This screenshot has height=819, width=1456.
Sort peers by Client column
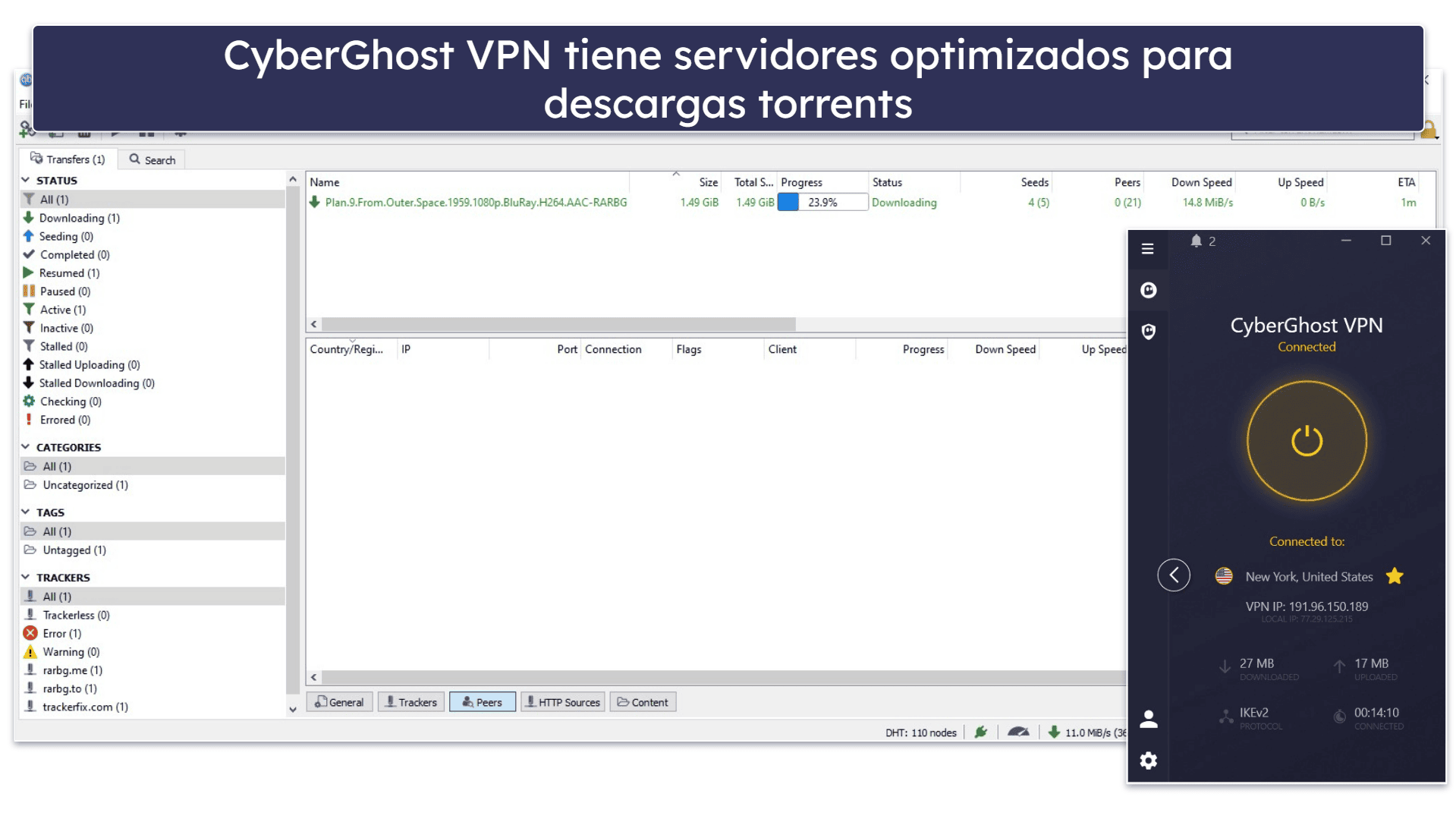[810, 349]
